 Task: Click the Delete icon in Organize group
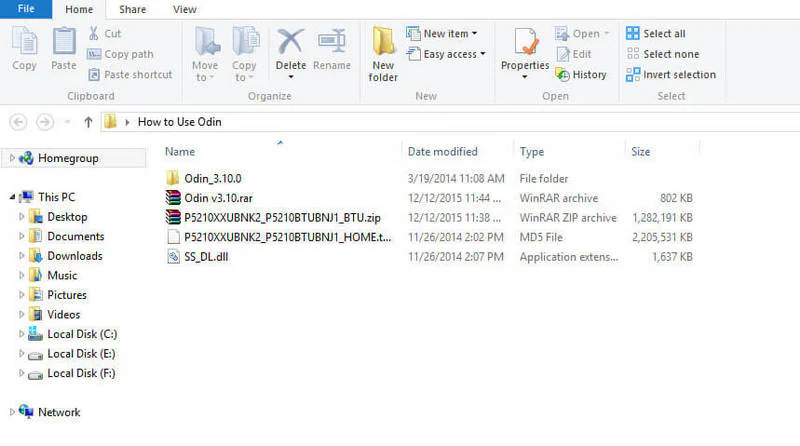coord(290,42)
